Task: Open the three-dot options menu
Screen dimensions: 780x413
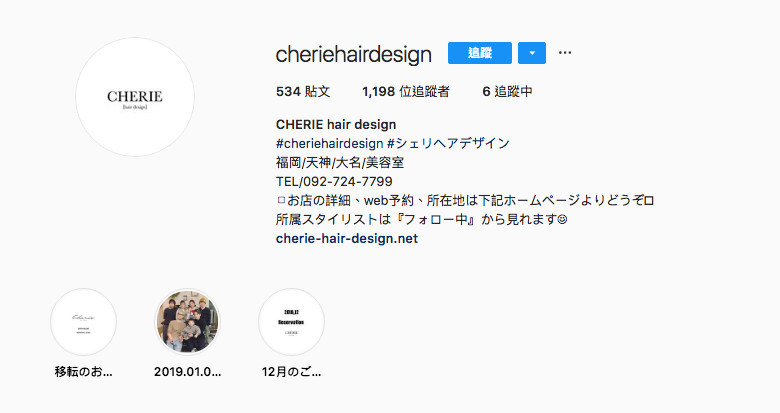Action: 565,53
